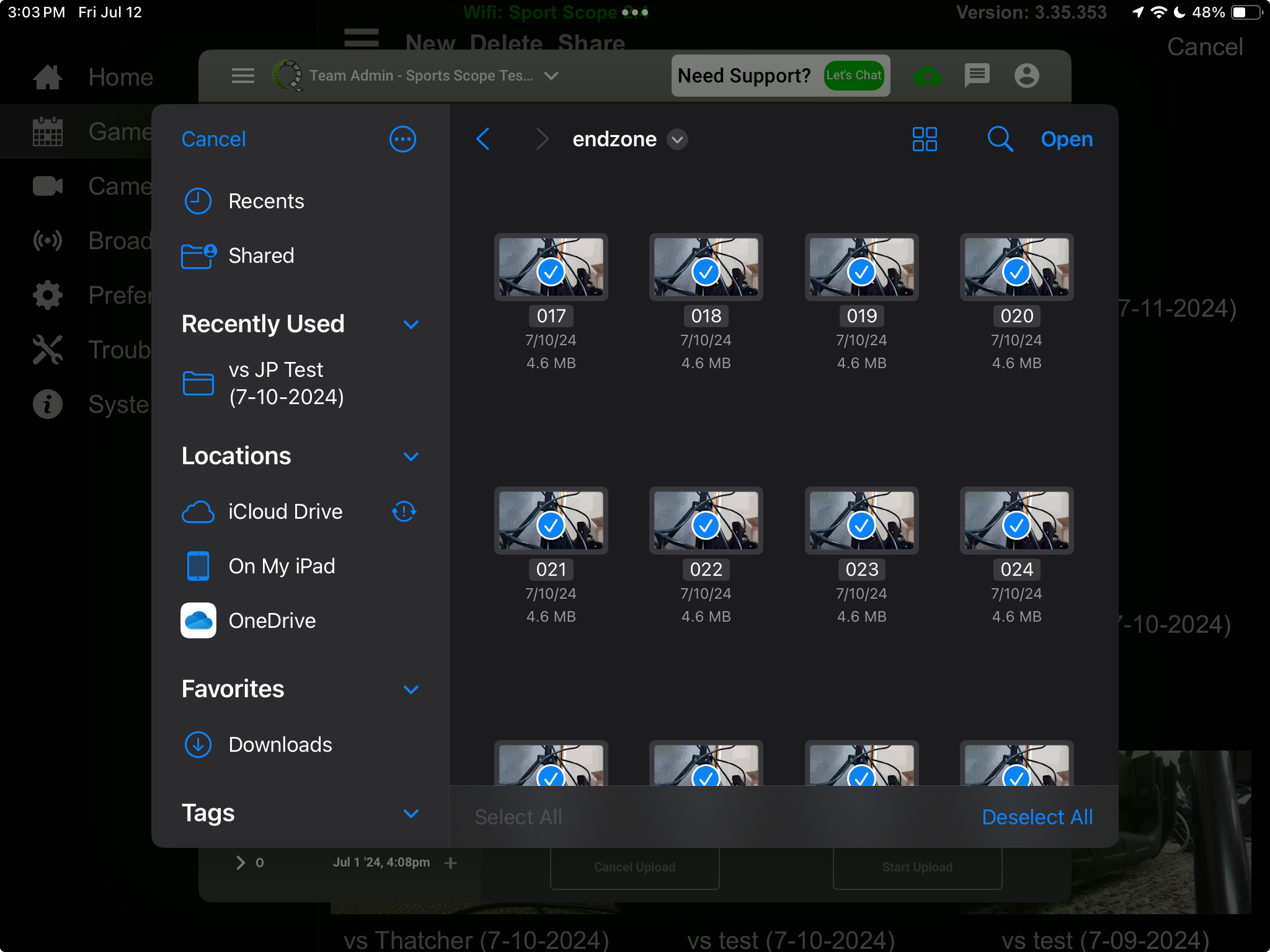Open Troubleshooting tools in background sidebar
The width and height of the screenshot is (1270, 952).
(x=92, y=350)
